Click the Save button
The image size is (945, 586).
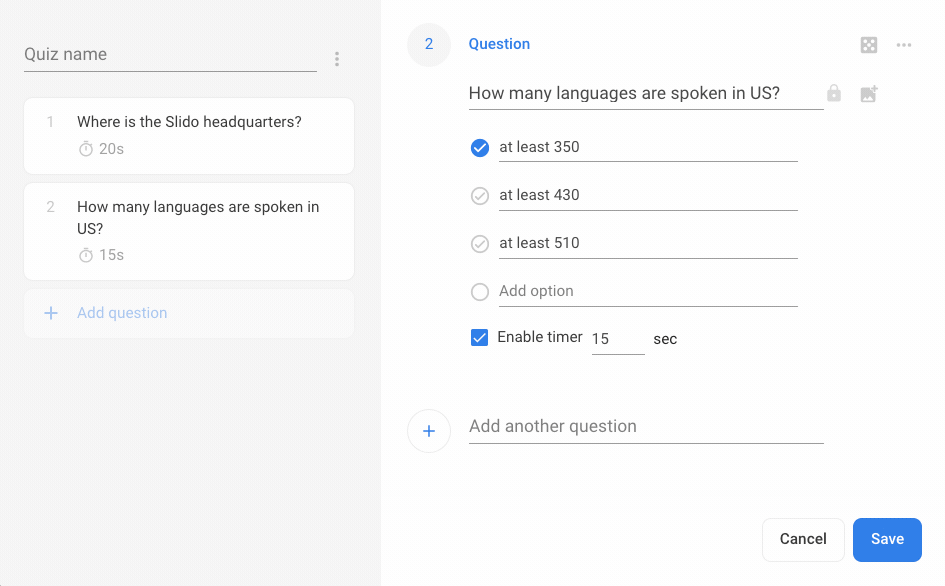pos(887,540)
